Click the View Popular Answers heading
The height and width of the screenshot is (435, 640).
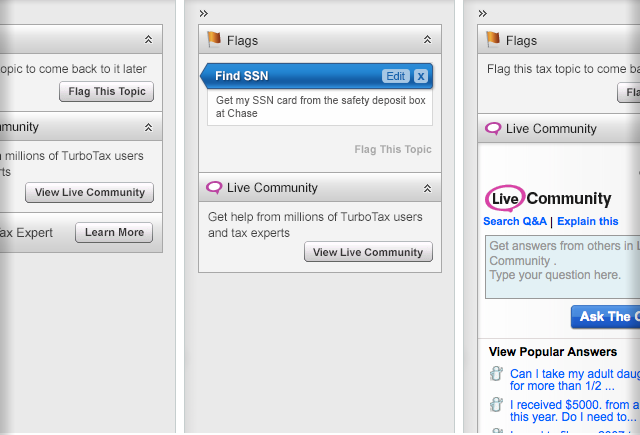click(x=553, y=352)
